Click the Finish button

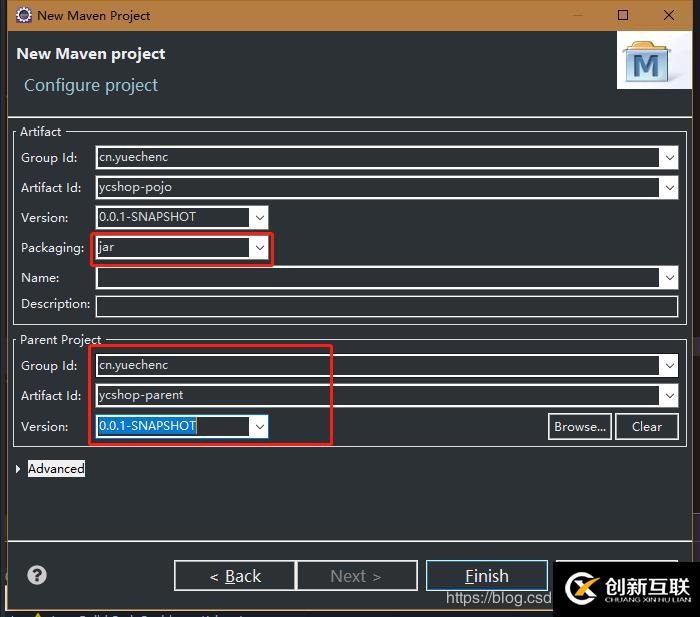pyautogui.click(x=487, y=576)
